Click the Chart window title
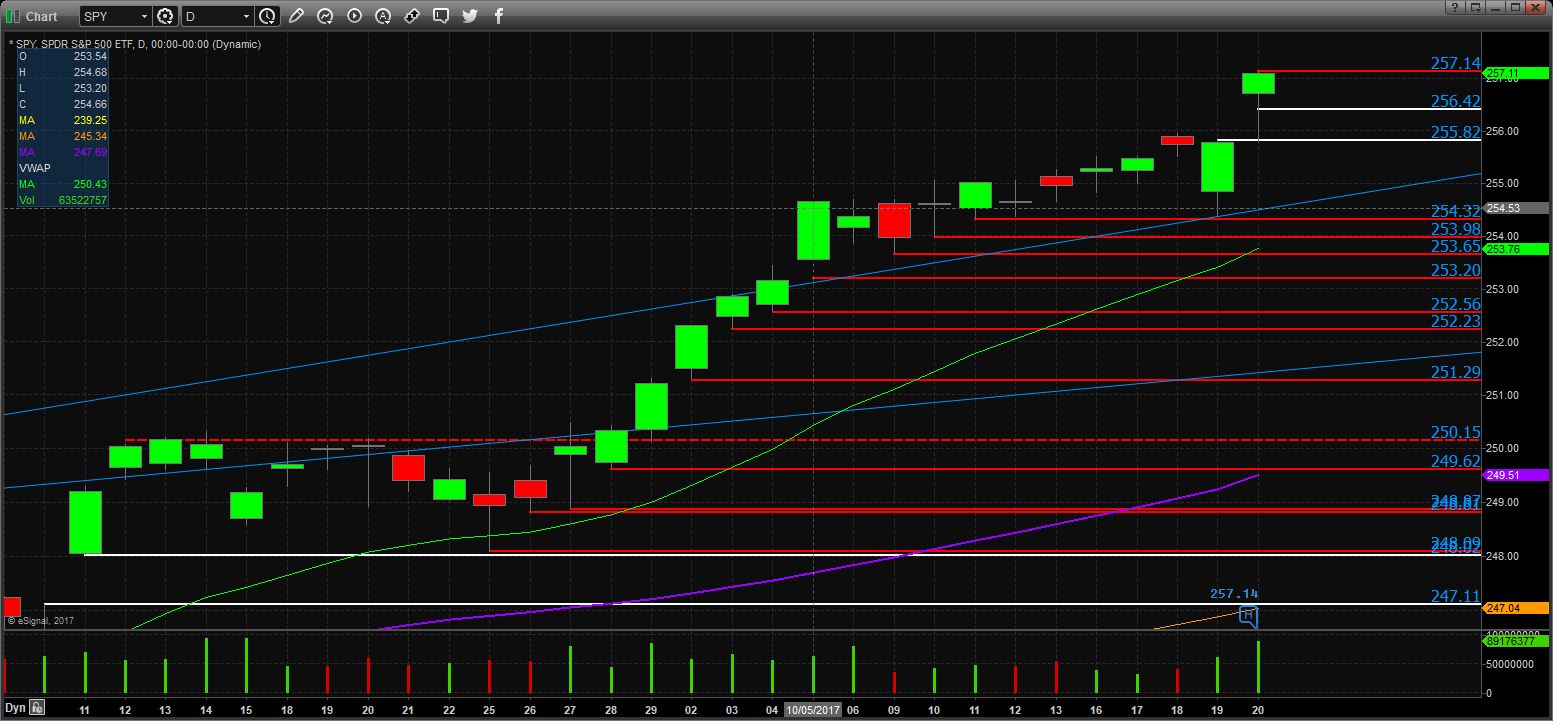 (x=41, y=16)
